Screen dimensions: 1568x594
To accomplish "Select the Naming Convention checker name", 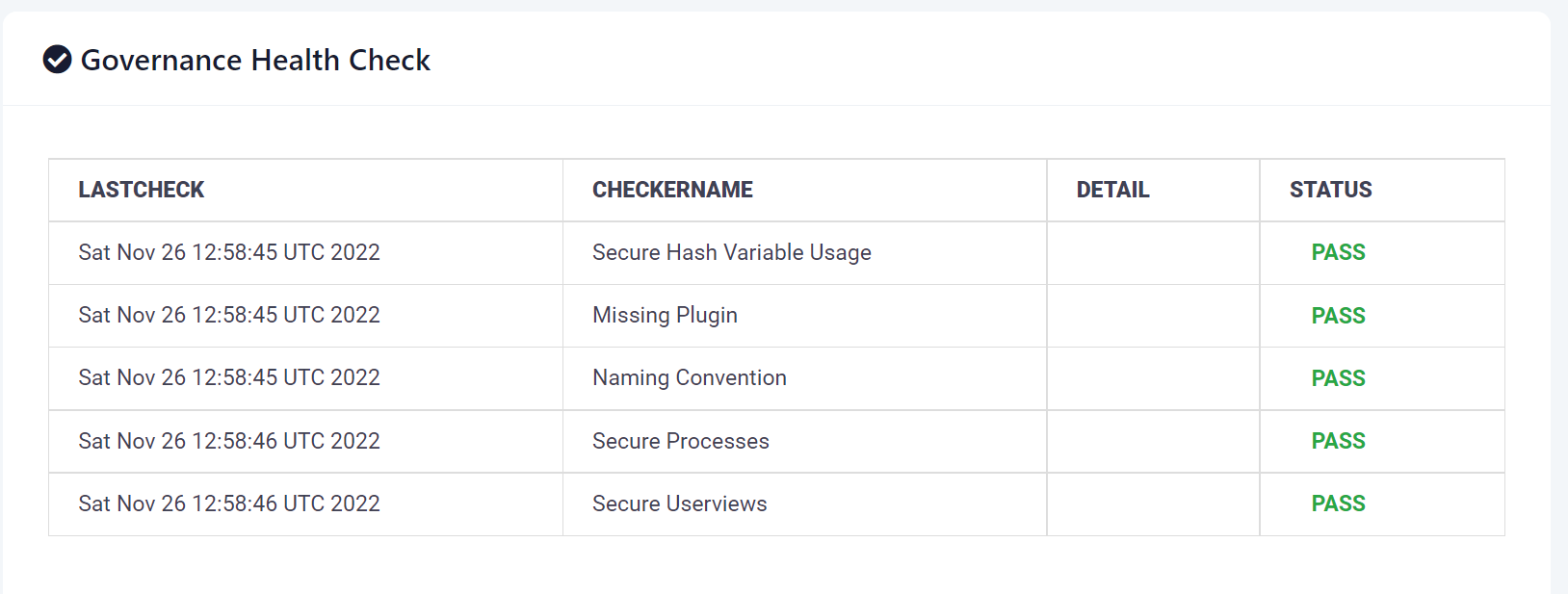I will click(x=689, y=377).
